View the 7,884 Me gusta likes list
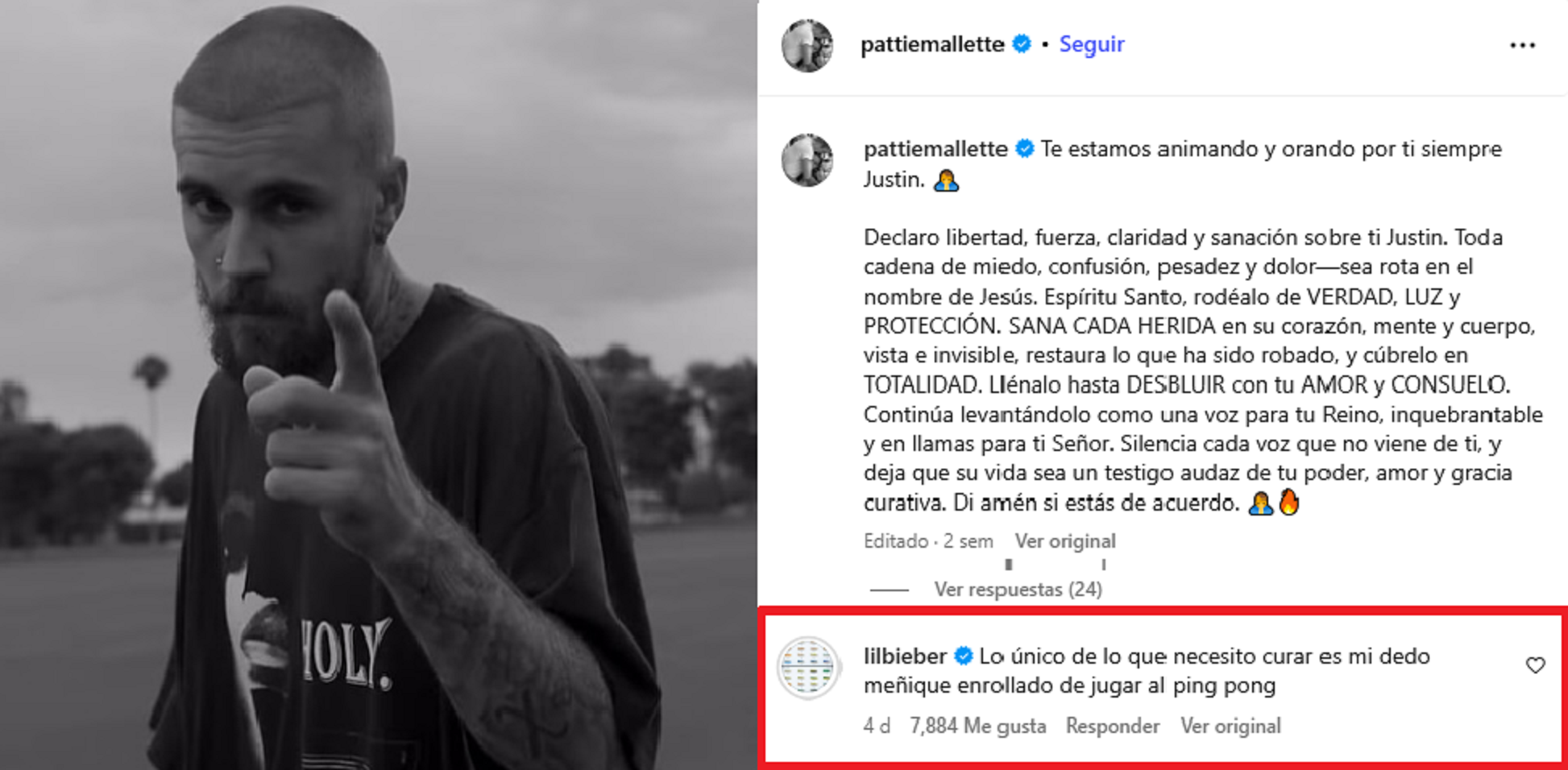The height and width of the screenshot is (770, 1568). pyautogui.click(x=977, y=727)
